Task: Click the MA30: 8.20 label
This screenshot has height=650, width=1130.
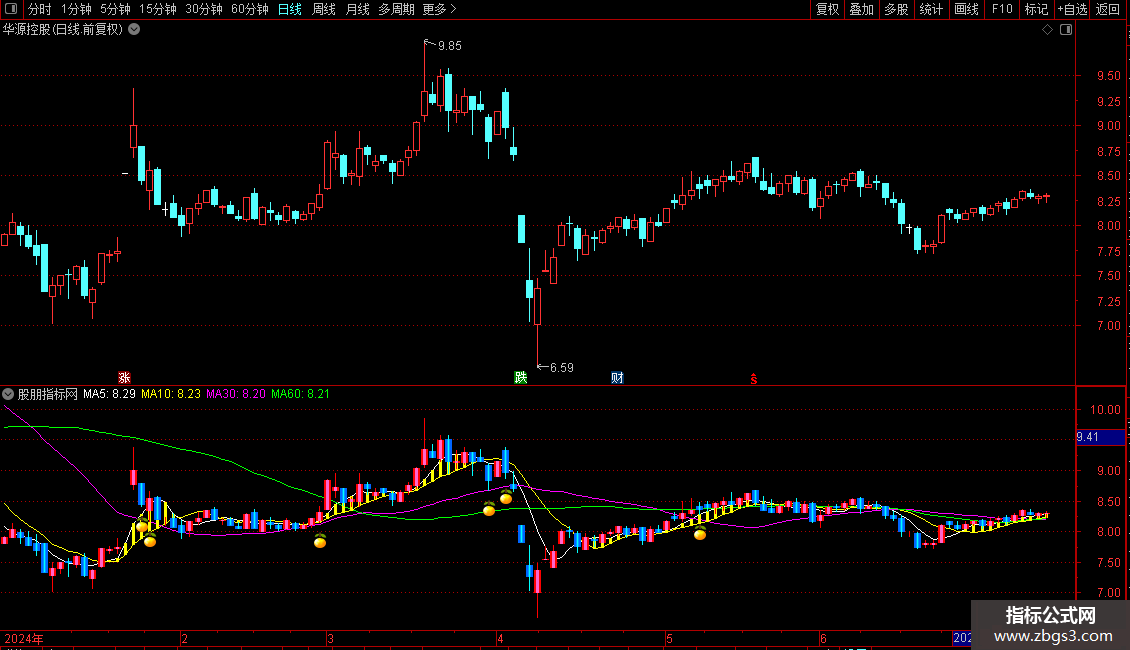Action: 236,394
